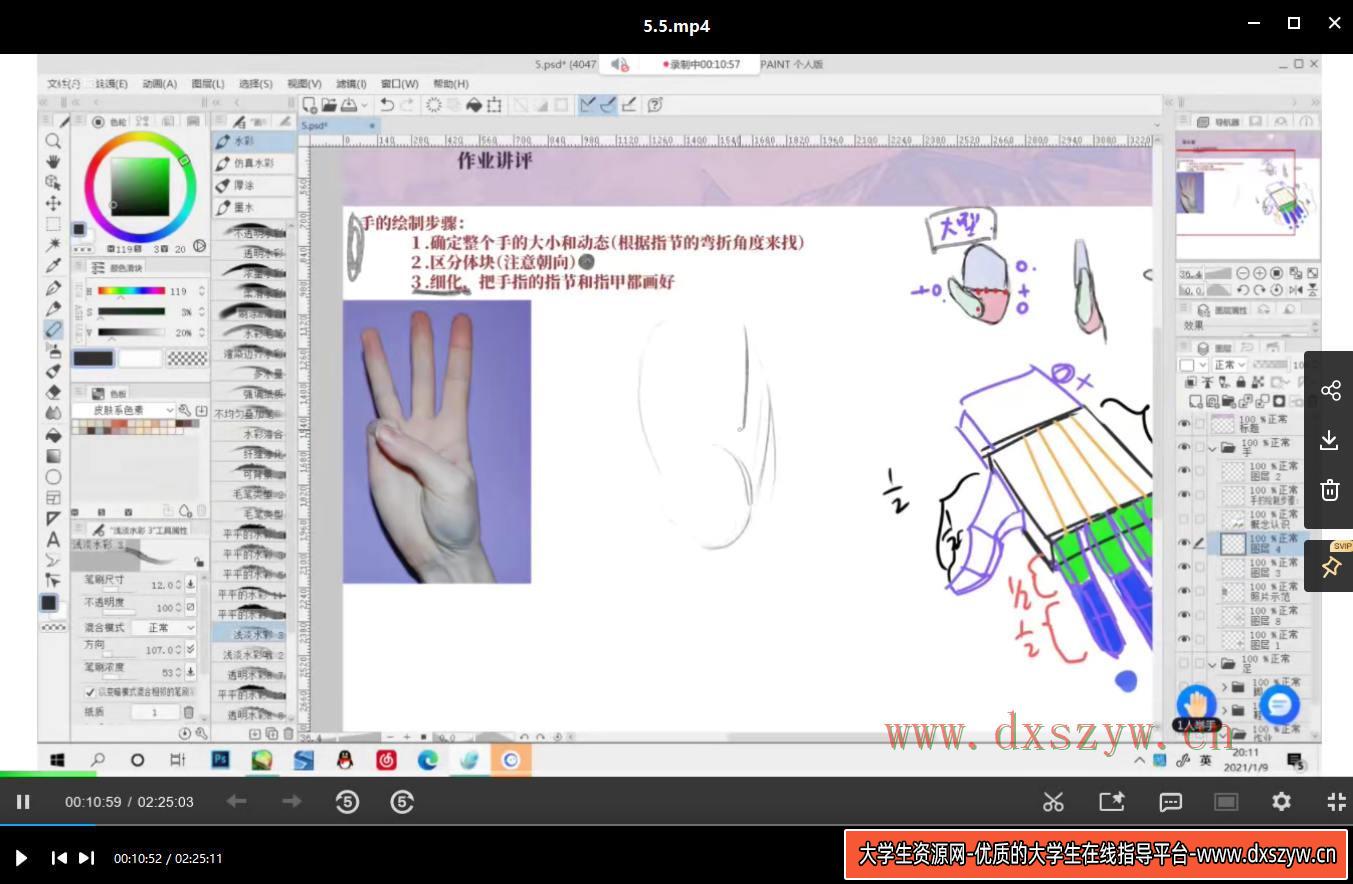The image size is (1353, 884).
Task: Select the hand move-view tool
Action: (53, 161)
